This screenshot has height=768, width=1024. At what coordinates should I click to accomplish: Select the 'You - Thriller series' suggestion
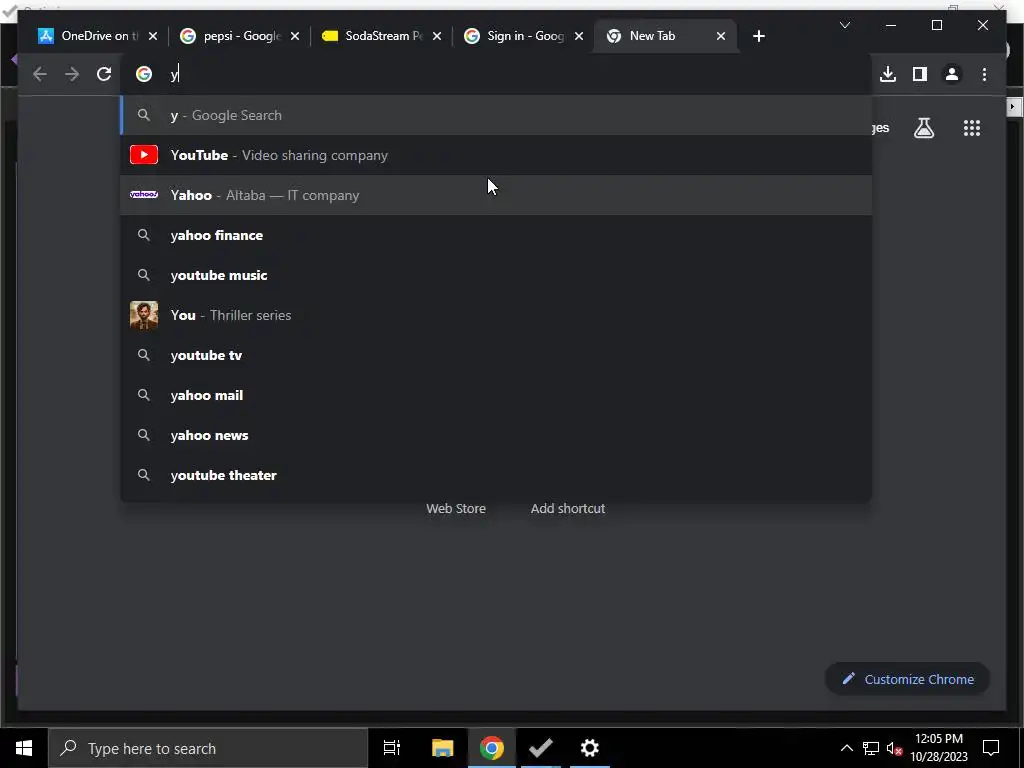496,315
